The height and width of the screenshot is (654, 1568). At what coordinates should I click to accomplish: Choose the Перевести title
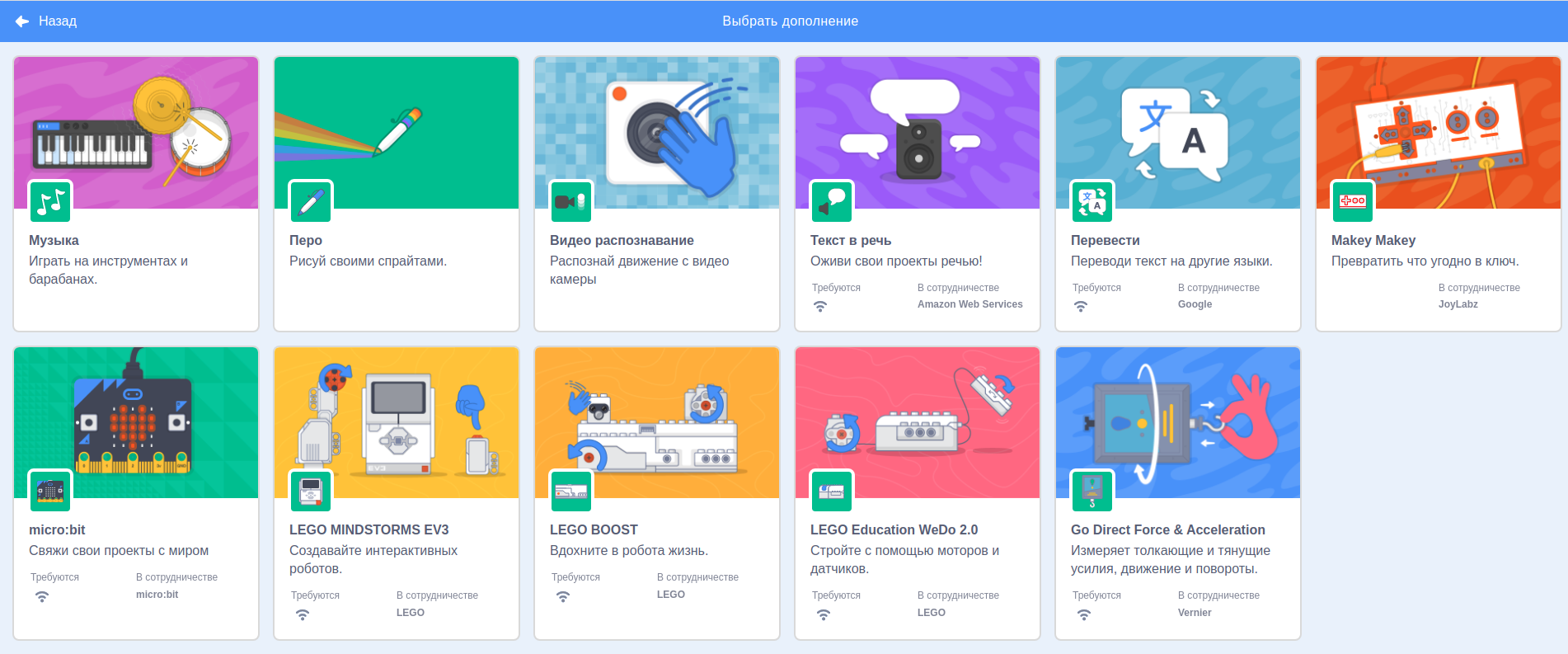click(1106, 240)
